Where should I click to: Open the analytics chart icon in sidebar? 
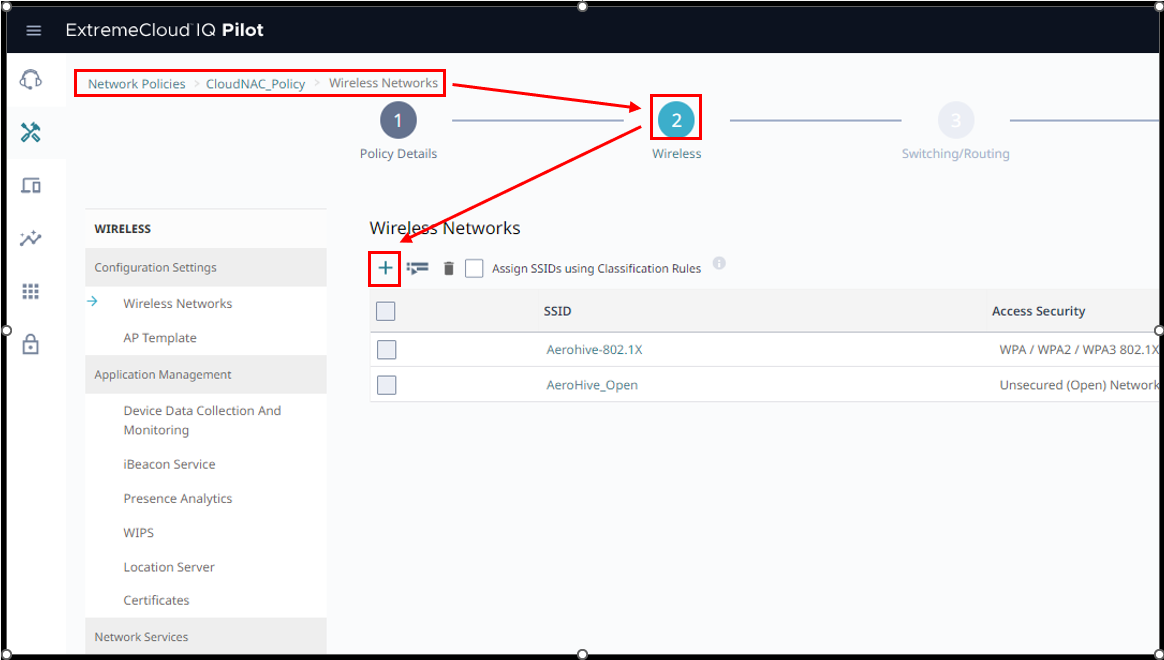[30, 238]
